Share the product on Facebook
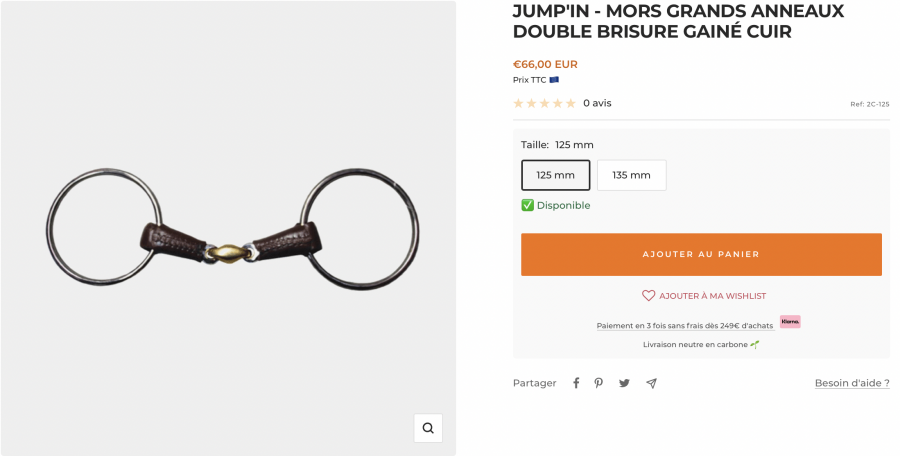This screenshot has width=900, height=456. (x=576, y=383)
